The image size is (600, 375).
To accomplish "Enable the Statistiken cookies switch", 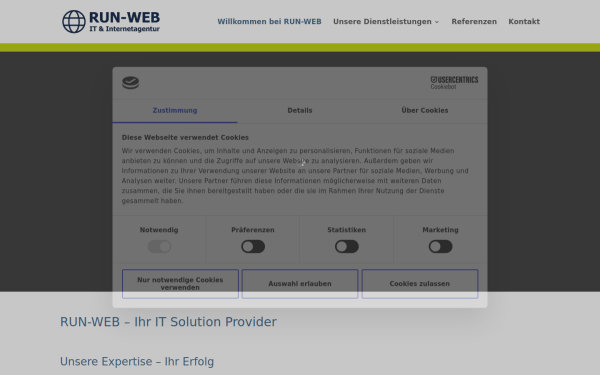I will pos(347,246).
